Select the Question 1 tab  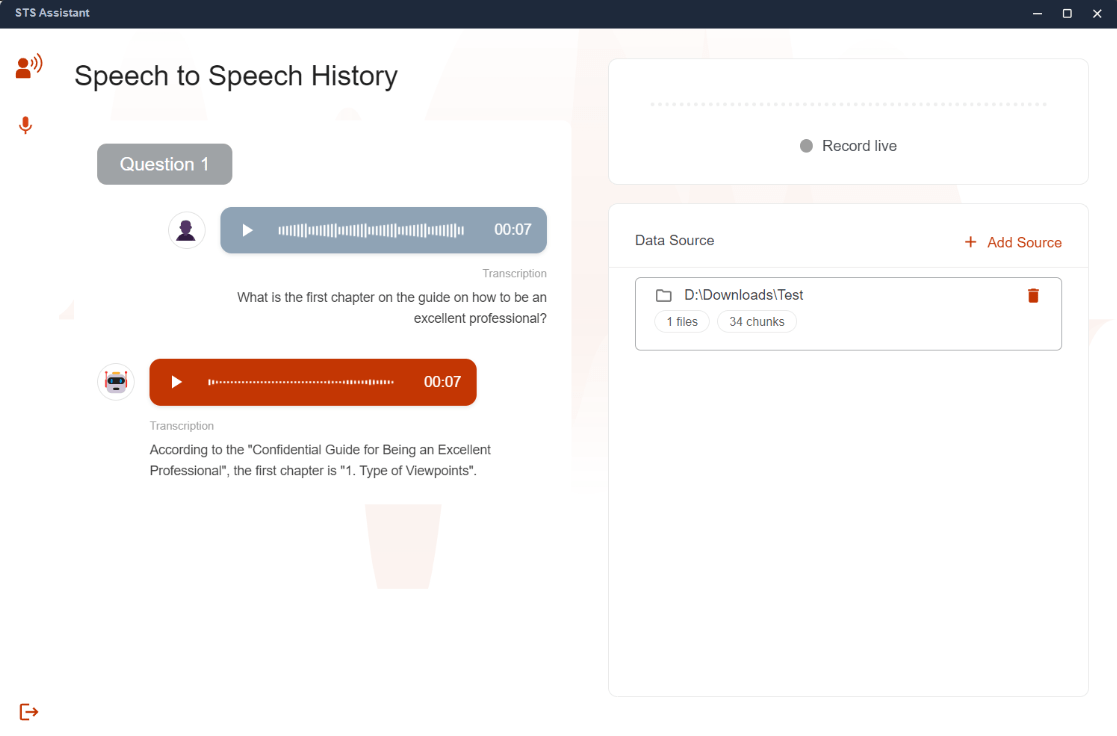pyautogui.click(x=164, y=164)
